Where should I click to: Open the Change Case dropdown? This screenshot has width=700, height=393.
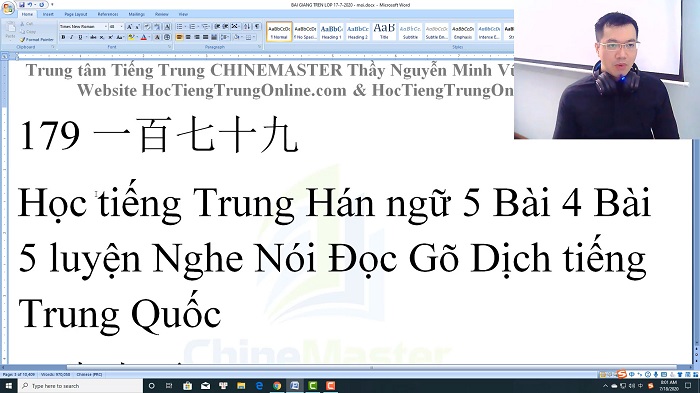point(120,37)
